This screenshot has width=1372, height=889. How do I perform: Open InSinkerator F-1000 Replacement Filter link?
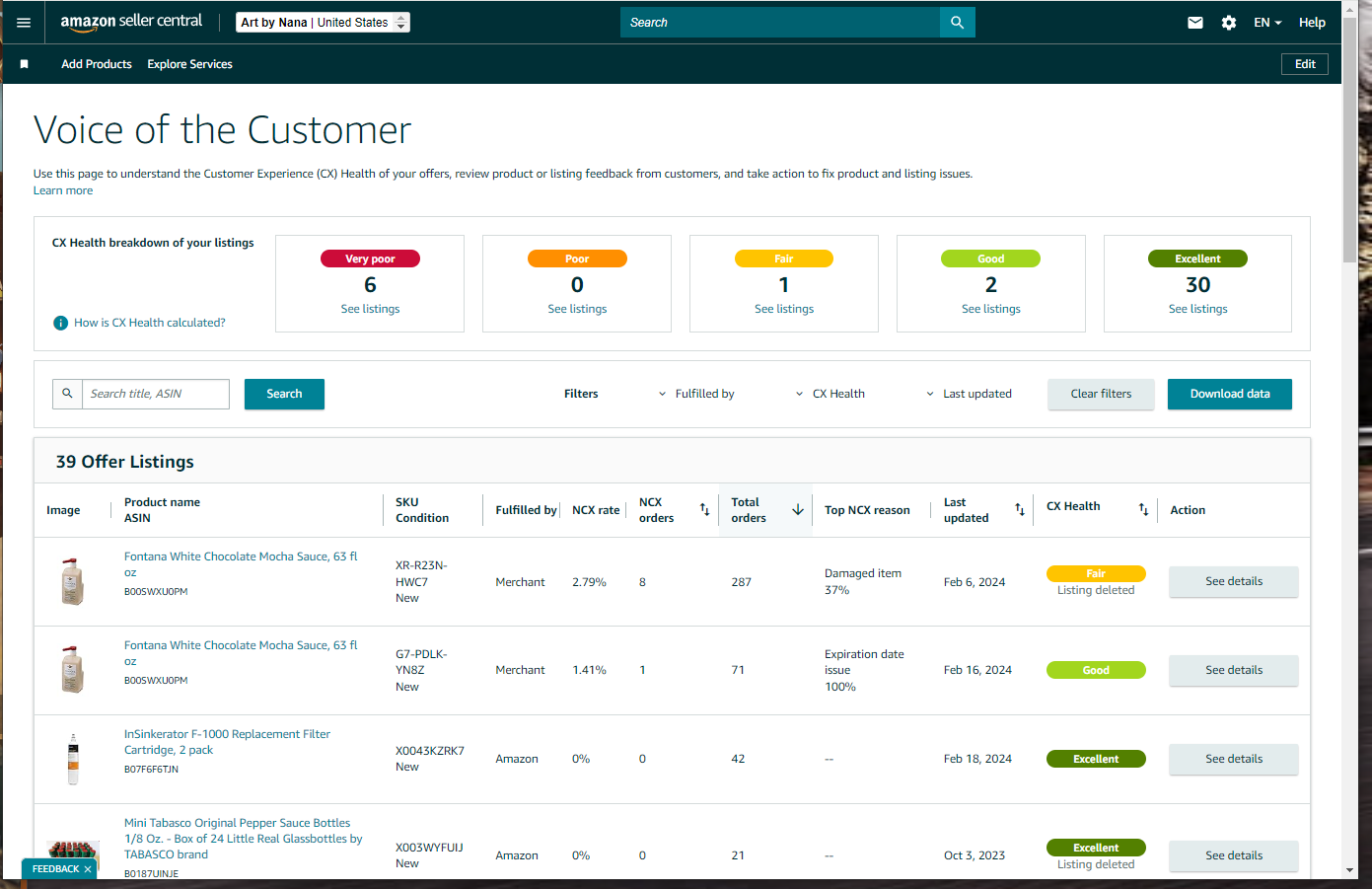[x=227, y=742]
